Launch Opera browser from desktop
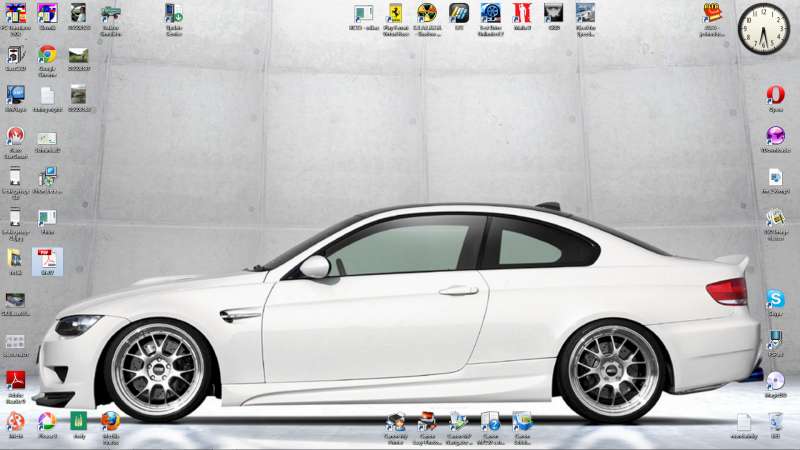The image size is (800, 450). [x=775, y=95]
